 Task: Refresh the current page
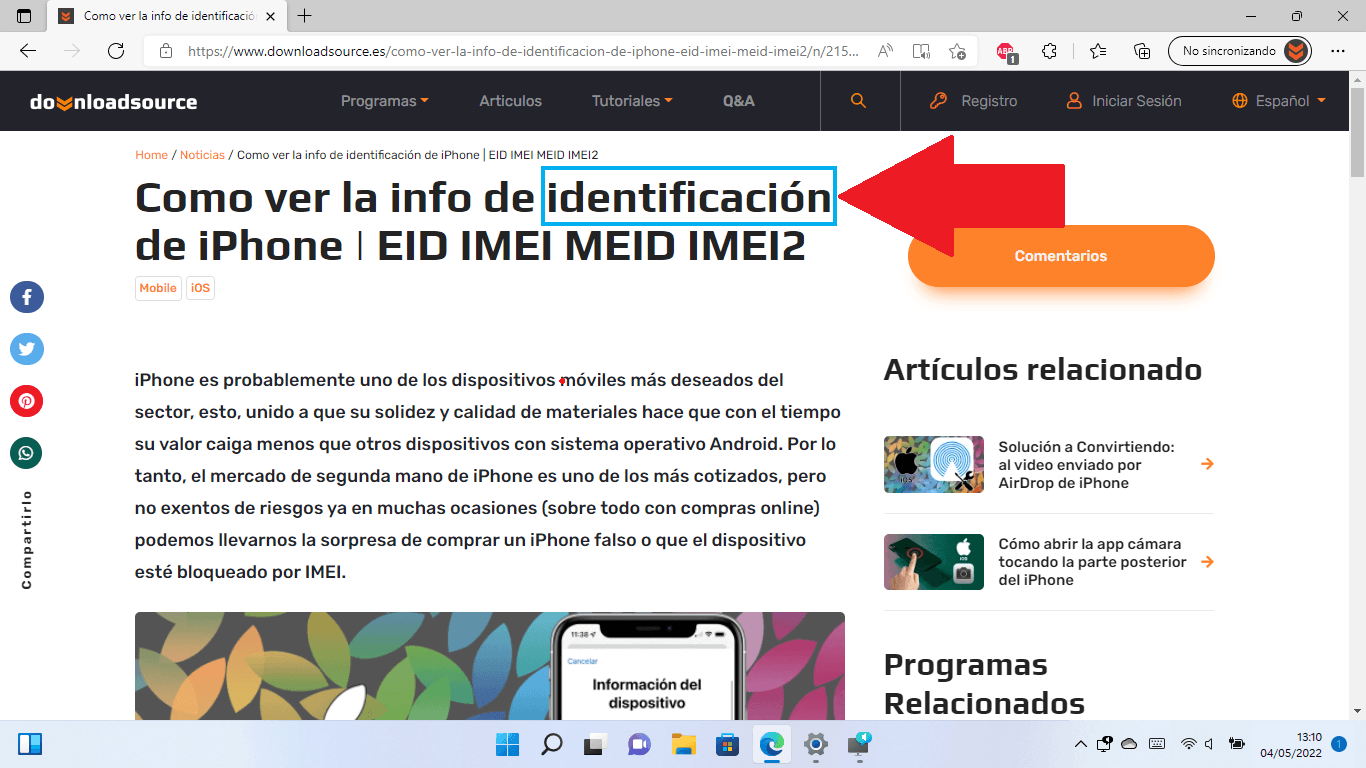[116, 51]
